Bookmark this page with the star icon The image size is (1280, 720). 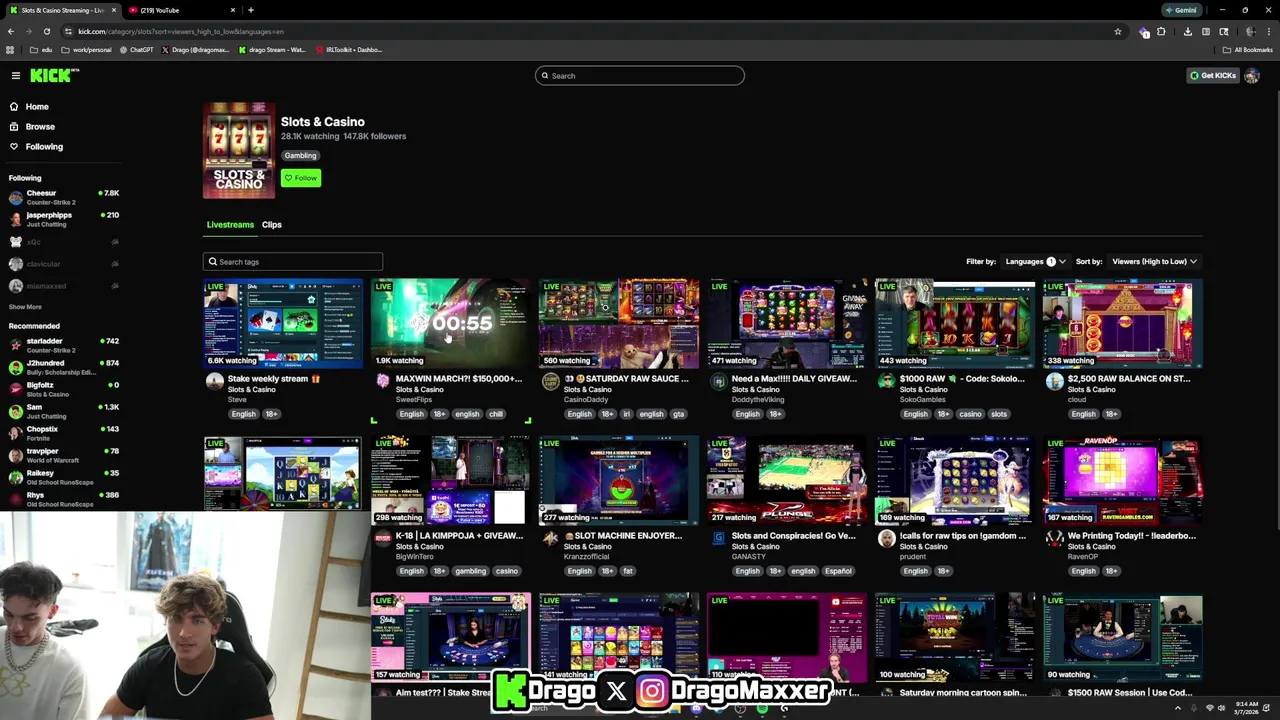pos(1118,31)
